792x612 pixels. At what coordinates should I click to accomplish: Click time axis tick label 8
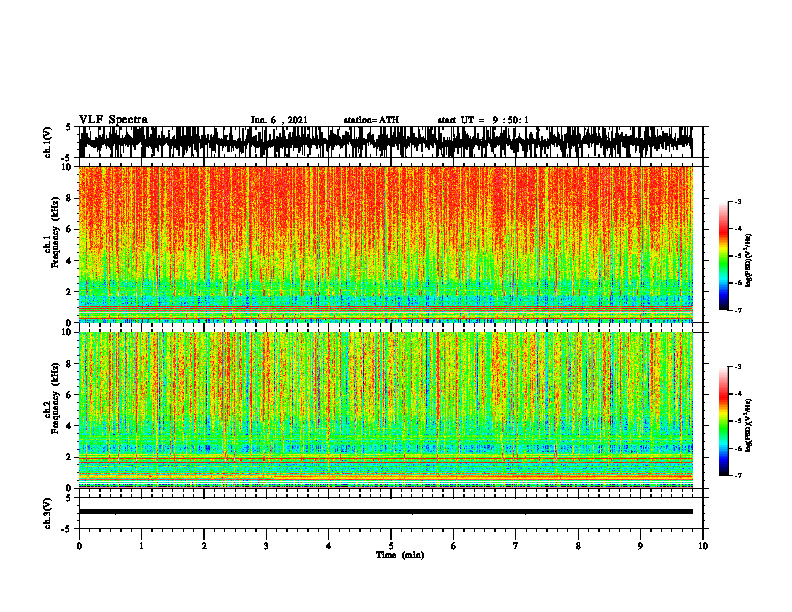578,546
